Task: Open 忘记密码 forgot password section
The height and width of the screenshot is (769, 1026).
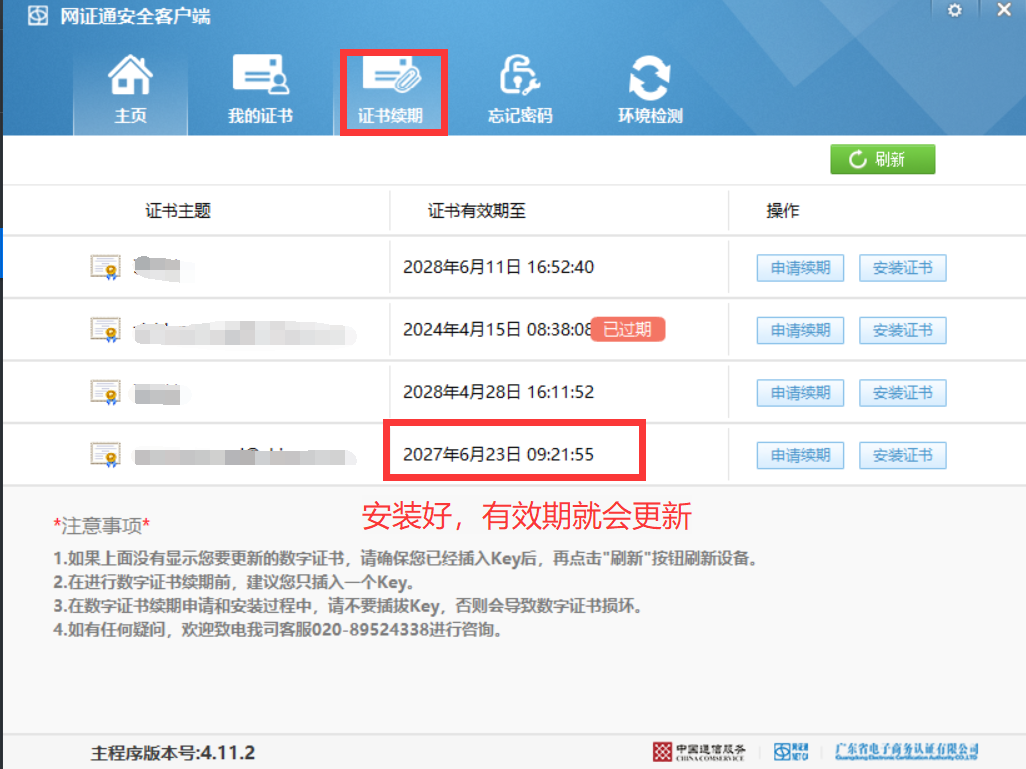Action: coord(519,90)
